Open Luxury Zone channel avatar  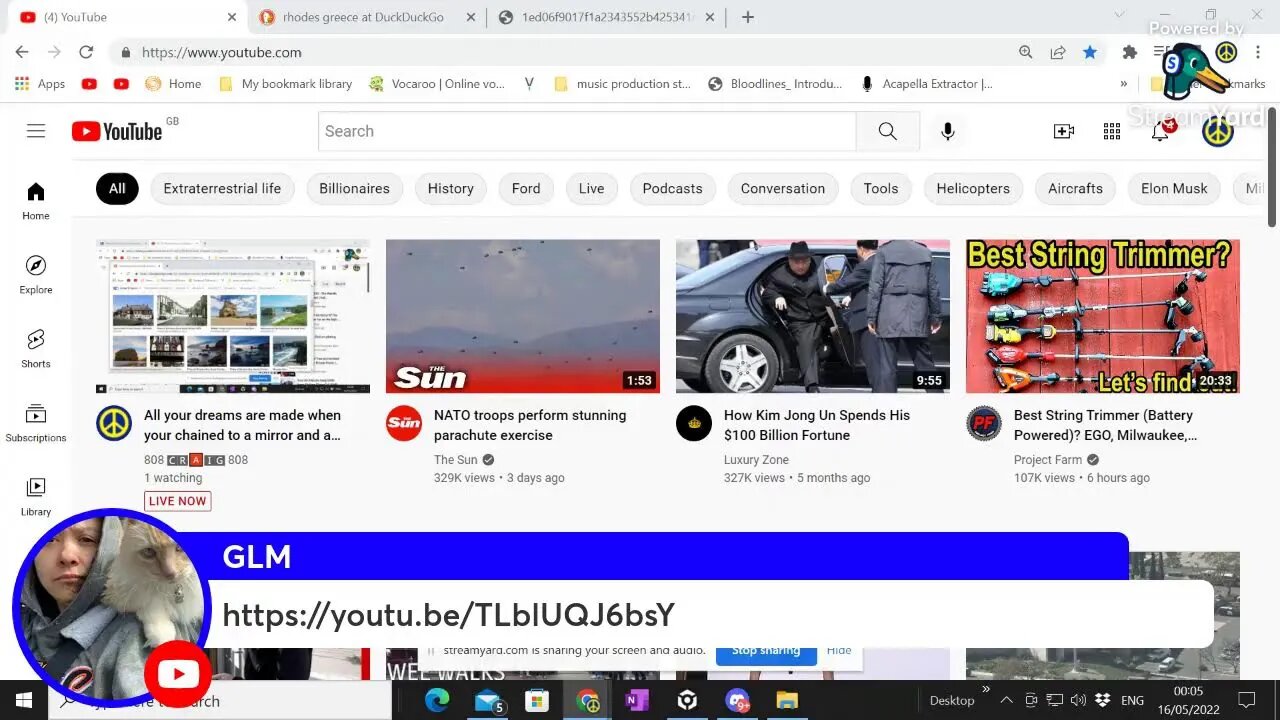694,424
